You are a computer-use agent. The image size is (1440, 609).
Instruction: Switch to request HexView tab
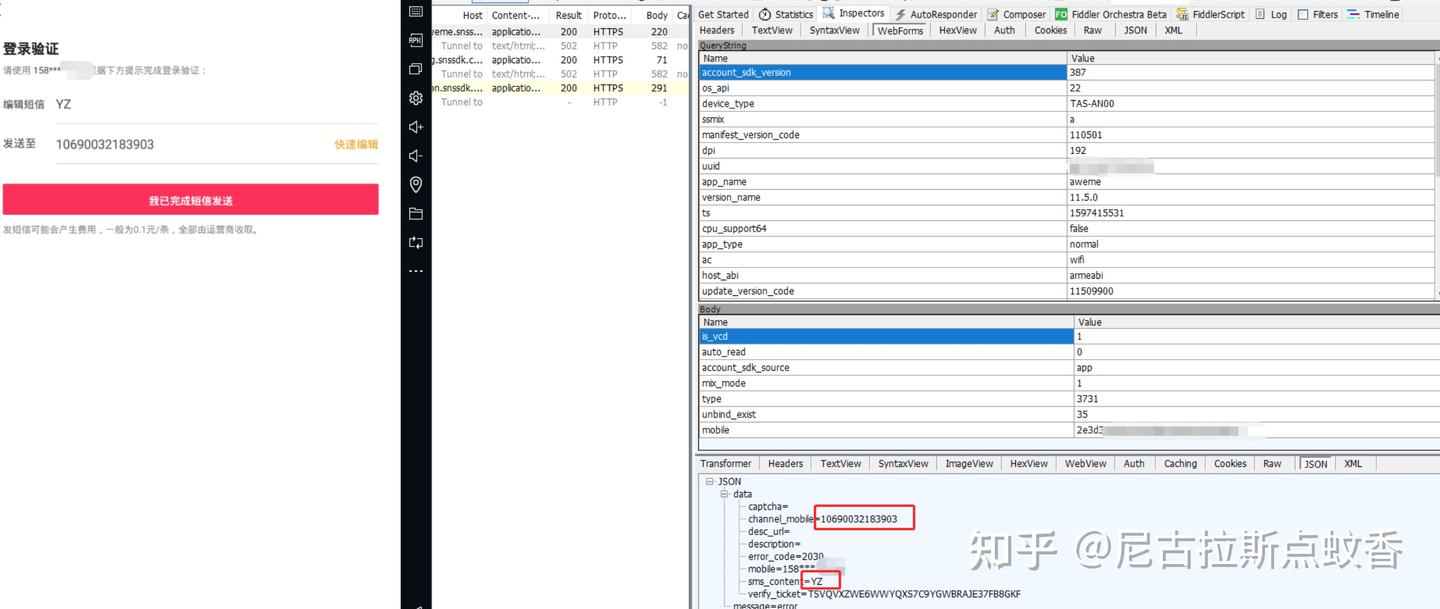[x=957, y=30]
